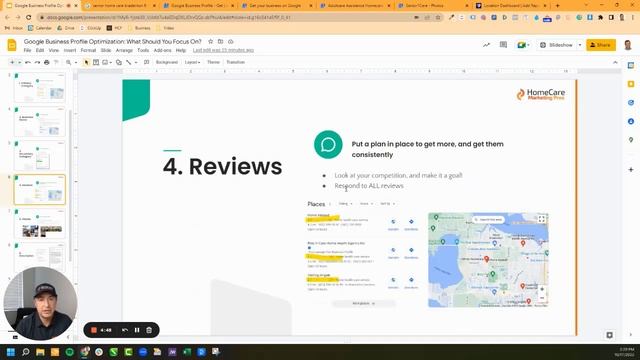This screenshot has width=640, height=360.
Task: Click the yellow Share button
Action: tap(601, 45)
